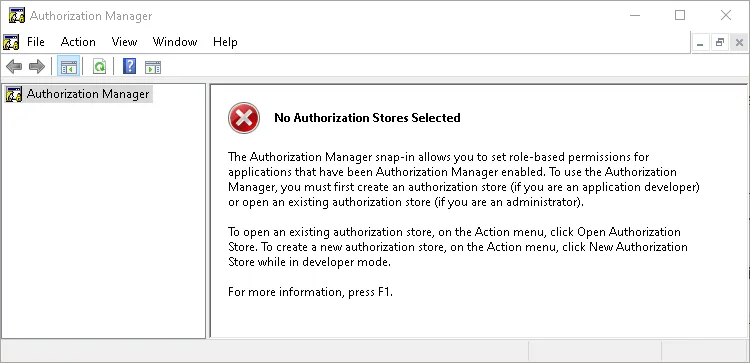
Task: Open the View menu
Action: point(124,42)
